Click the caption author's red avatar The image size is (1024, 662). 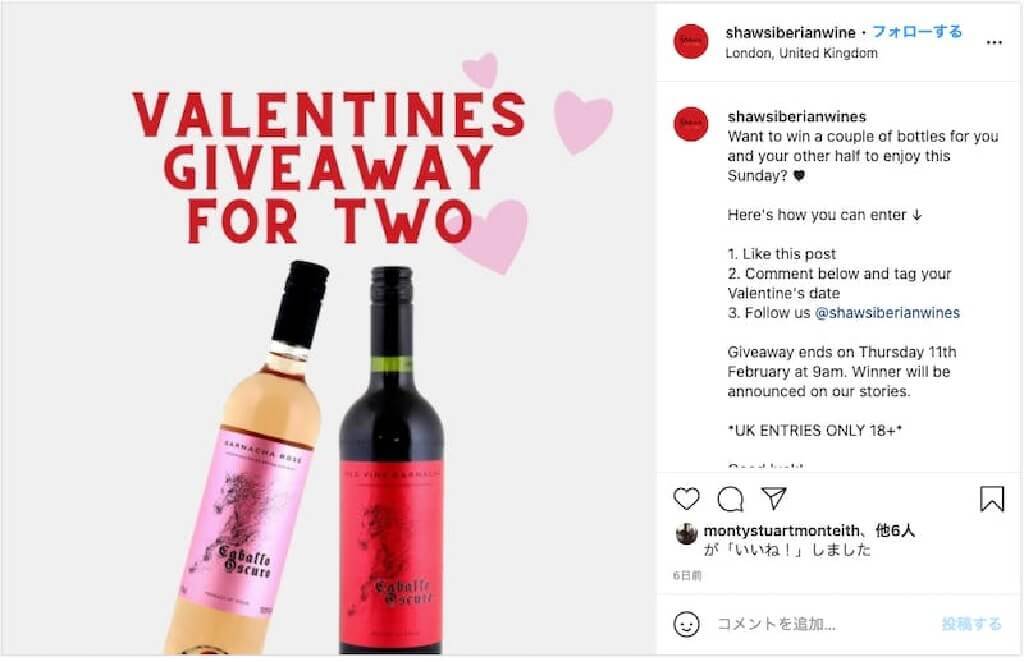pos(691,123)
